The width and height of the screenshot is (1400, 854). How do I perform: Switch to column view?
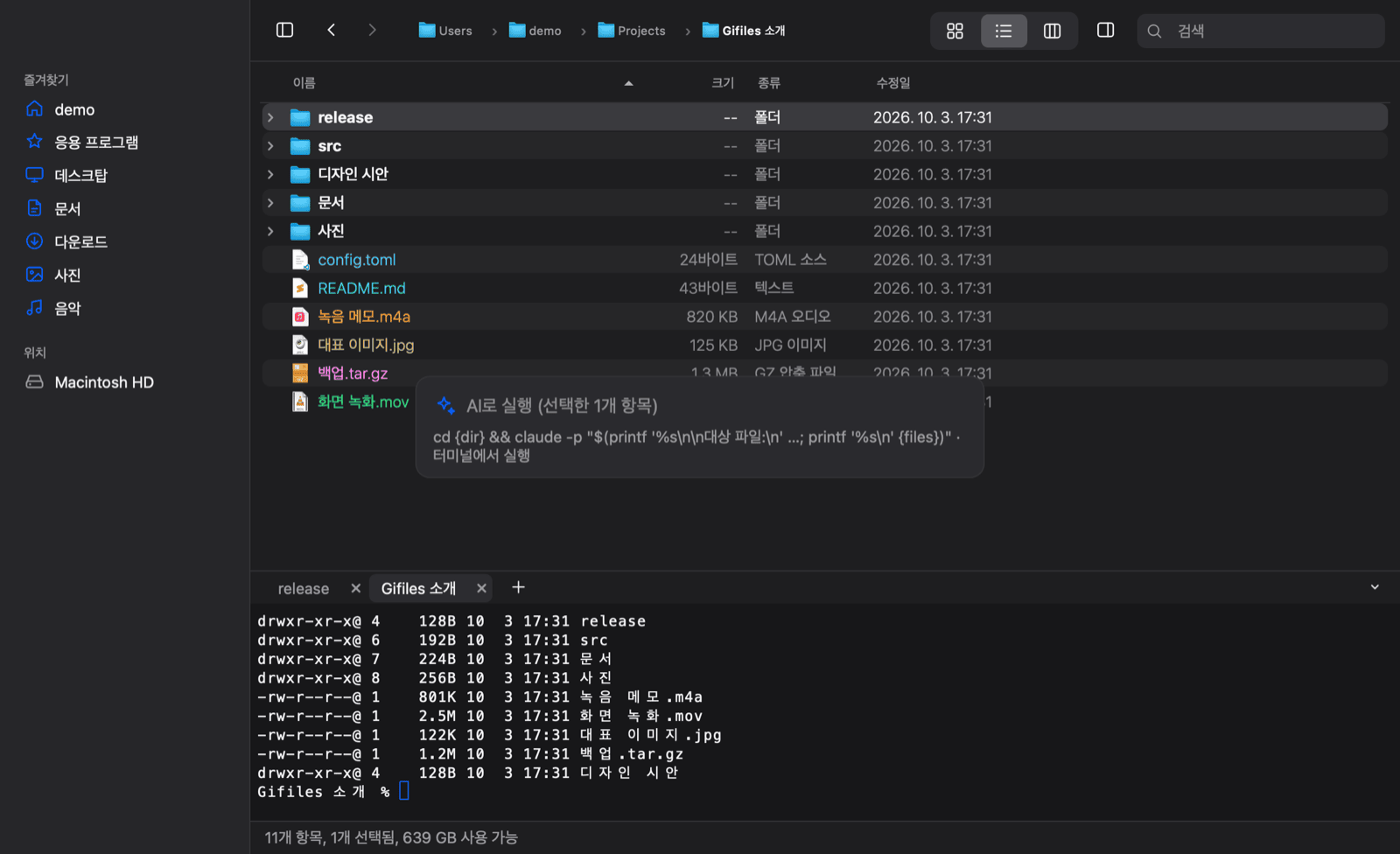pyautogui.click(x=1053, y=31)
